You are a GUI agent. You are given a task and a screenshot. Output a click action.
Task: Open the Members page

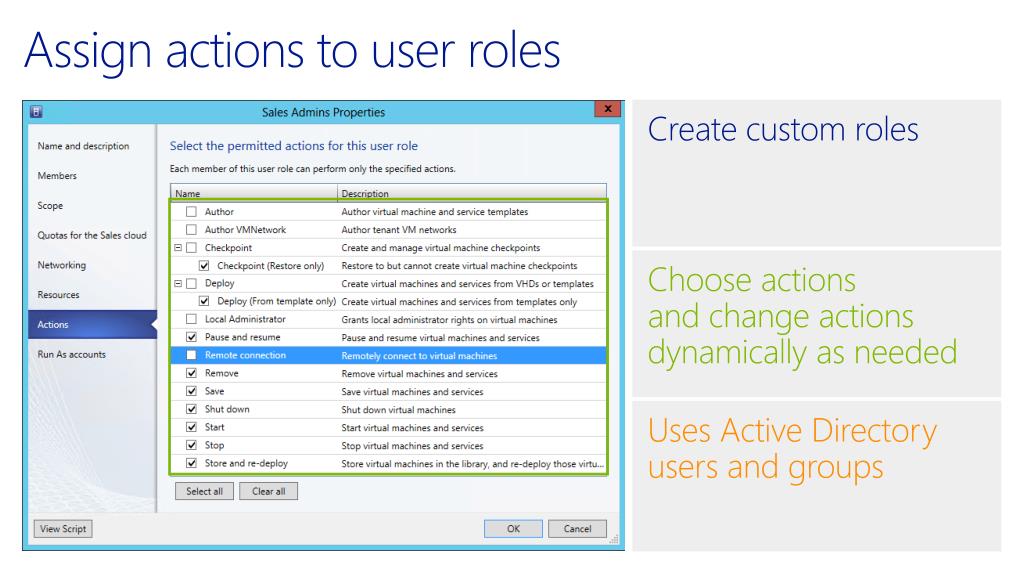click(x=57, y=176)
